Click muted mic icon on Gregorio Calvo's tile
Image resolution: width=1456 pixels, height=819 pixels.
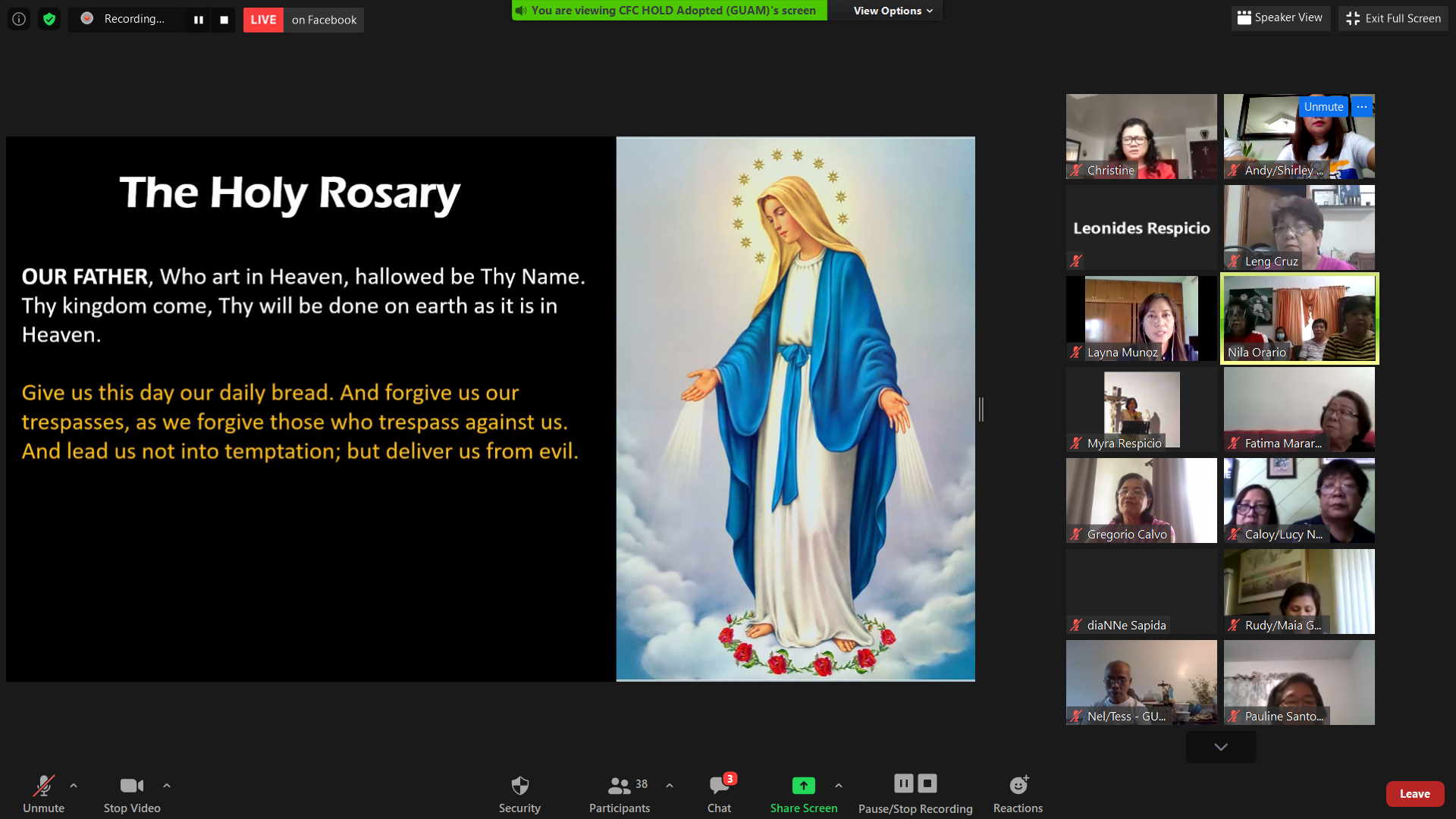click(1076, 535)
